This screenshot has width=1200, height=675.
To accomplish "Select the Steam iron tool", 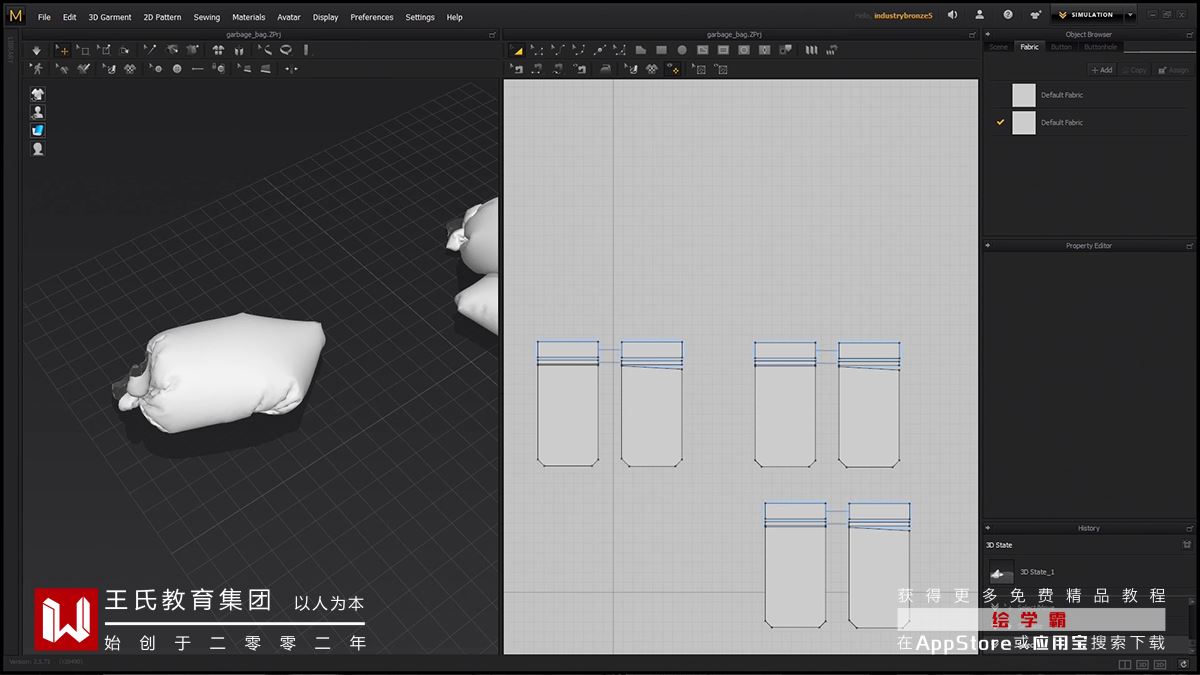I will coord(604,69).
